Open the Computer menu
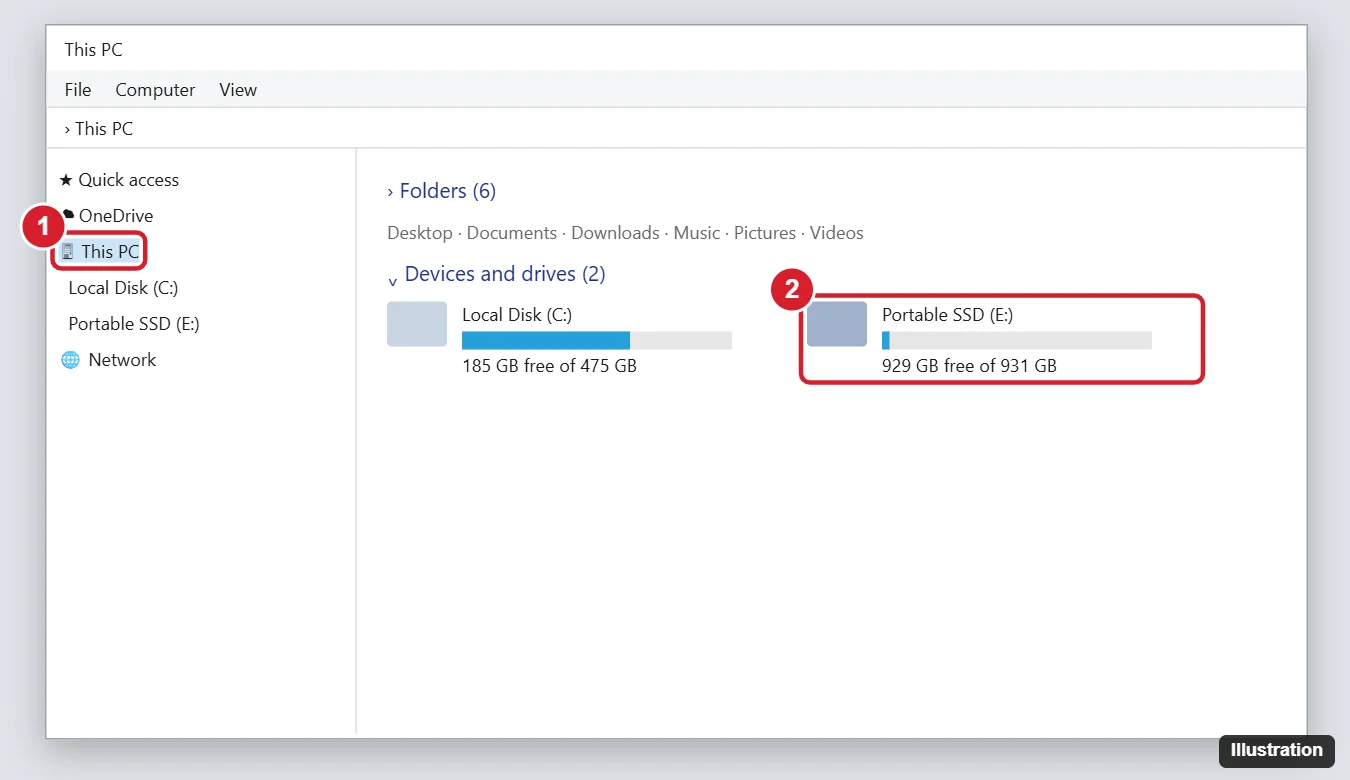This screenshot has height=780, width=1350. coord(155,90)
